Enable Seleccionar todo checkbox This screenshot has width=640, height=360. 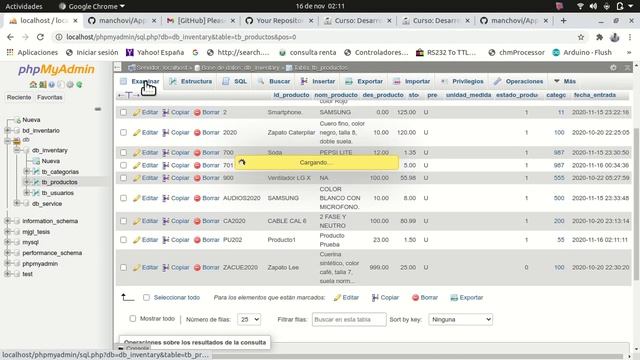[x=146, y=298]
